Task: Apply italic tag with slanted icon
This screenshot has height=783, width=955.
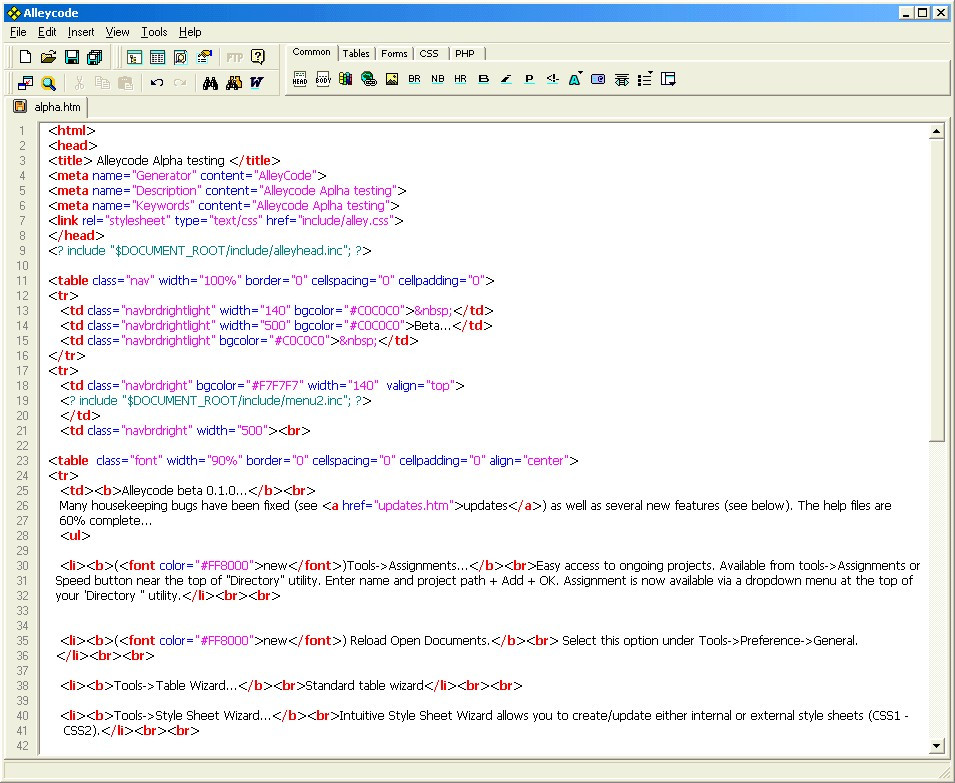Action: tap(506, 79)
